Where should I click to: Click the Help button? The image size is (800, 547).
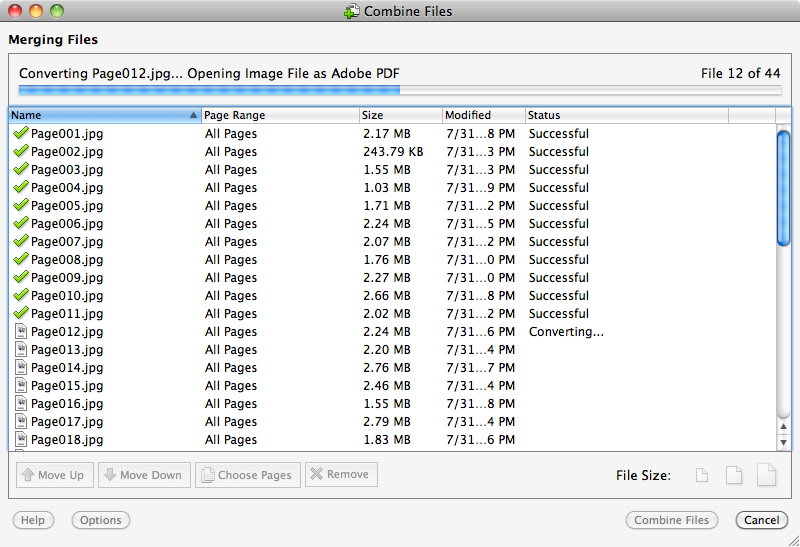33,520
